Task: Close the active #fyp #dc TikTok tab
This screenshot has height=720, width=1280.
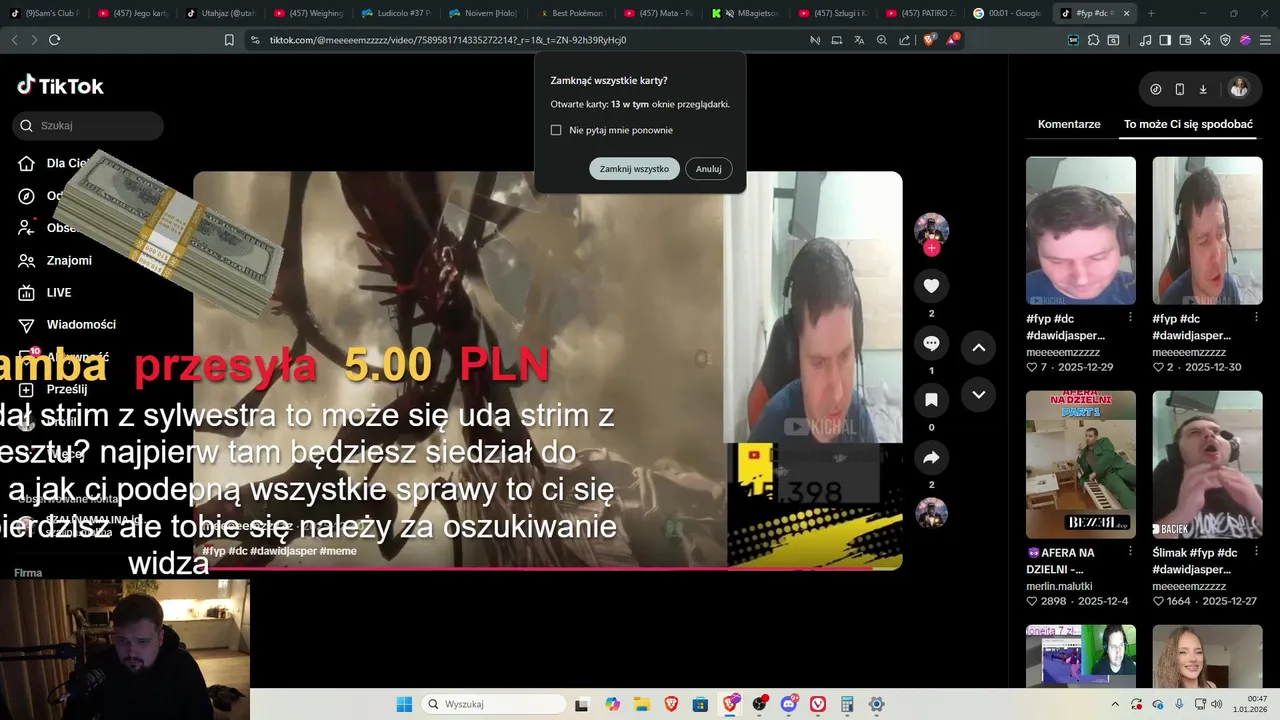Action: pos(1127,13)
